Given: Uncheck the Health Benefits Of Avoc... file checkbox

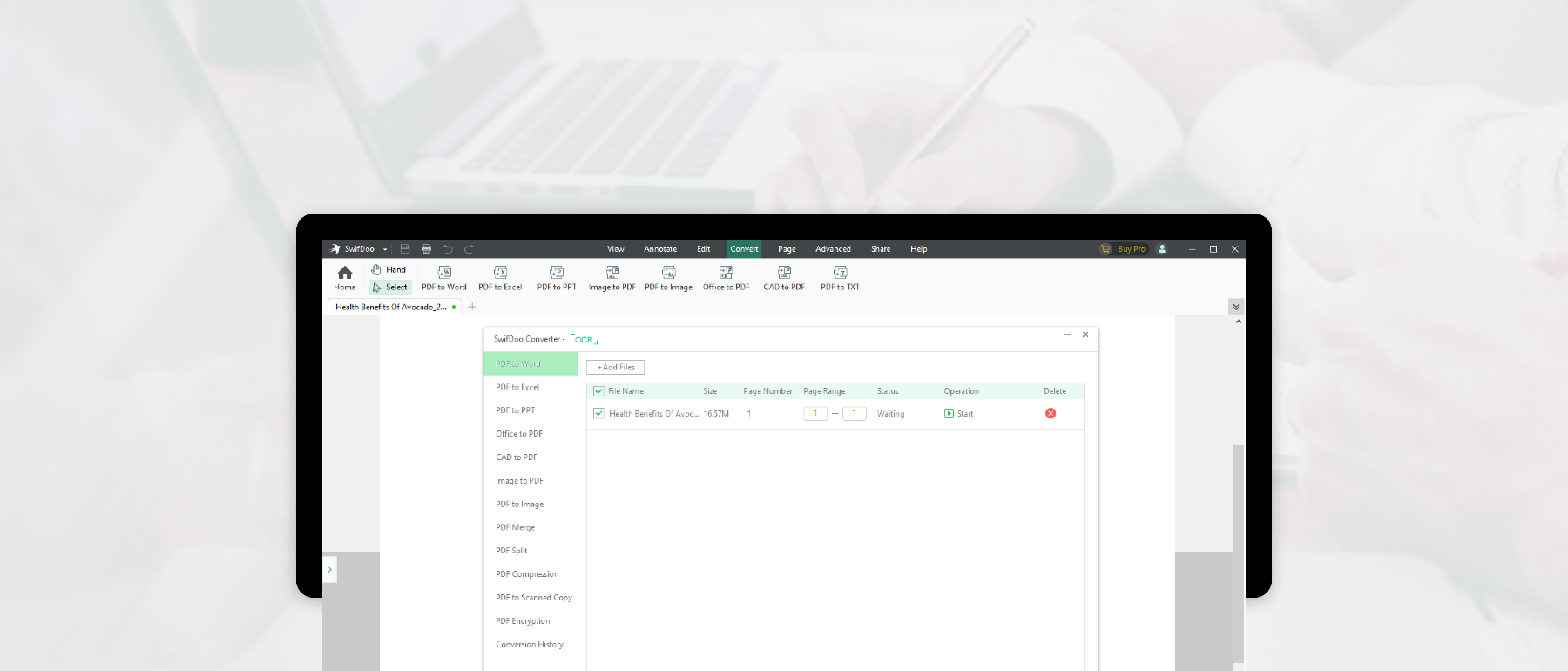Looking at the screenshot, I should pos(598,413).
